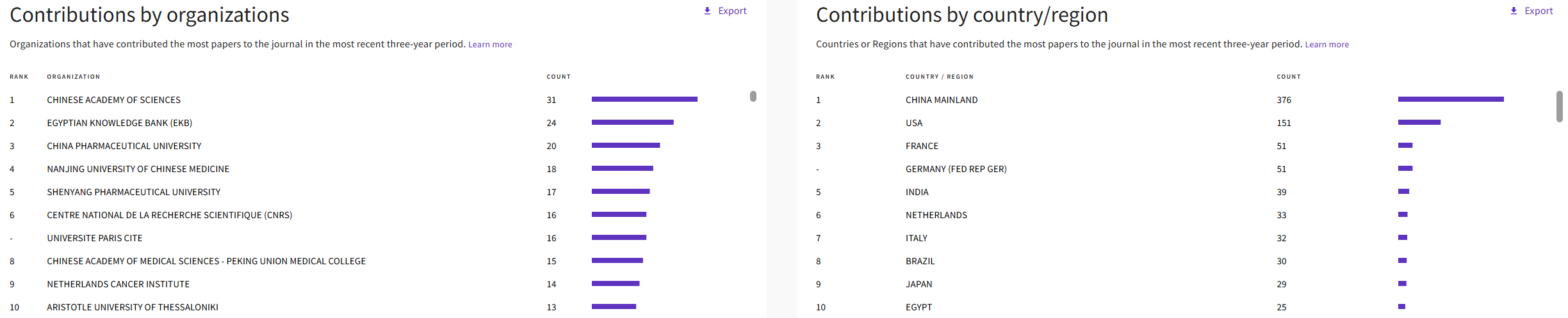Viewport: 1568px width, 318px height.
Task: Click the count value 151
Action: pyautogui.click(x=1284, y=123)
